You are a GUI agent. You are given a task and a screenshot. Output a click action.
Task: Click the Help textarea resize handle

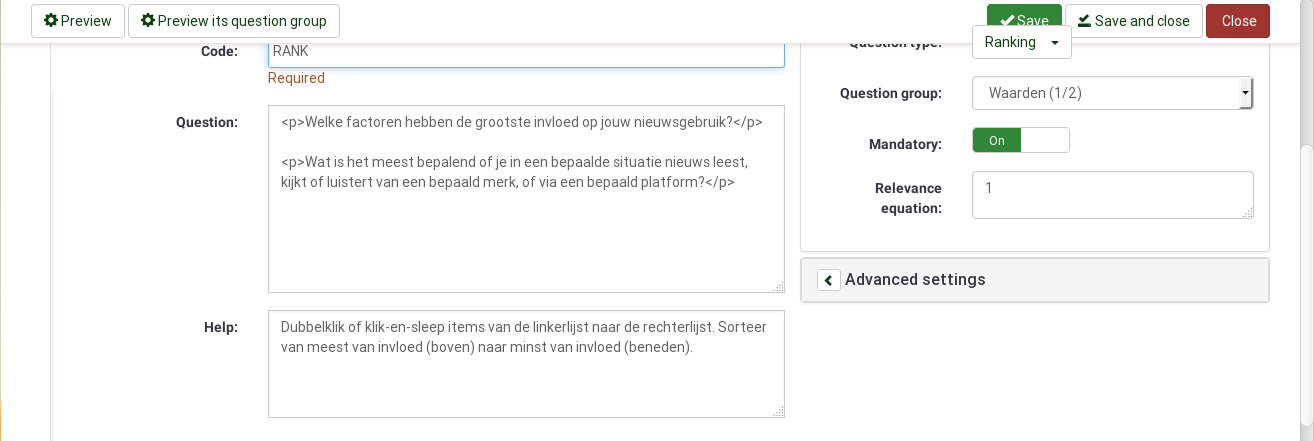779,412
